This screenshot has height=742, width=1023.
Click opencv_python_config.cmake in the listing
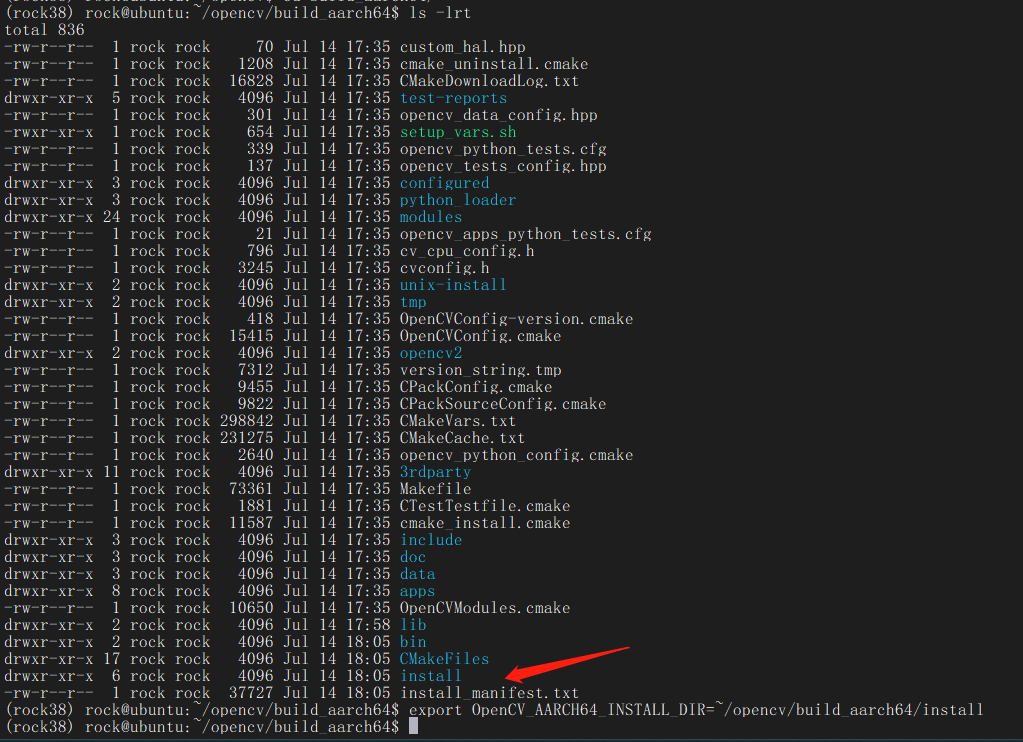coord(517,454)
